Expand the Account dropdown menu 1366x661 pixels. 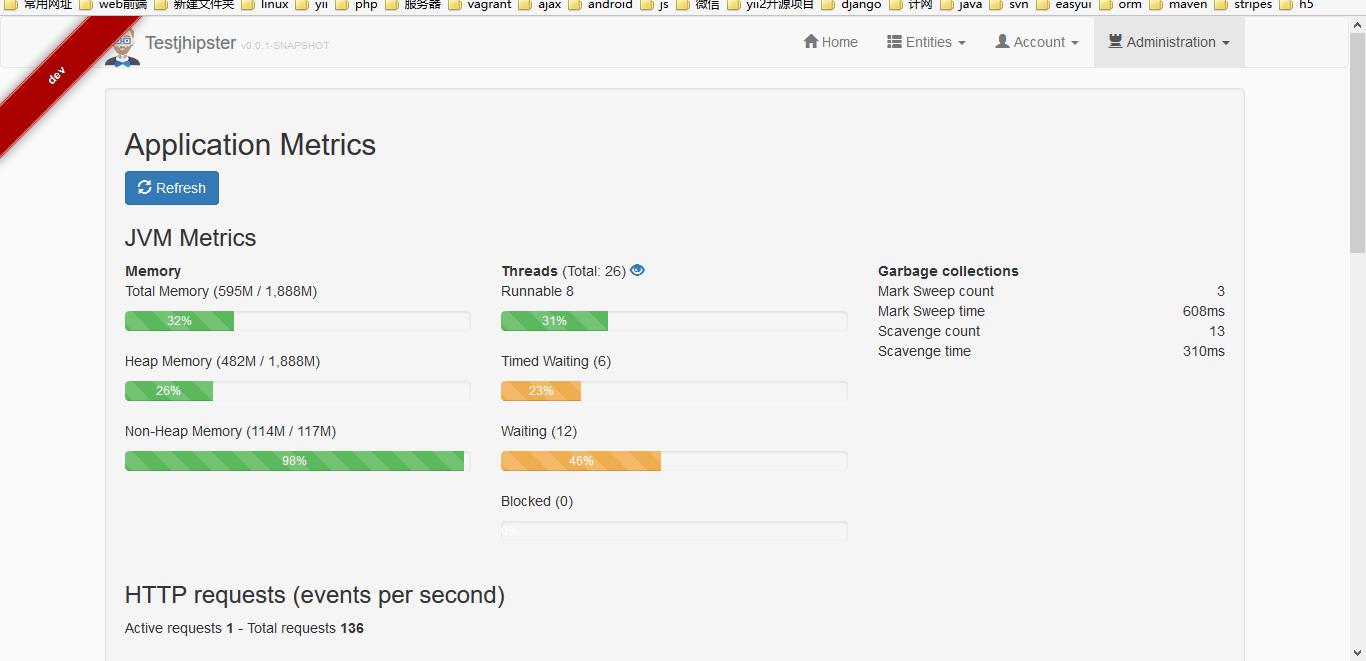click(1037, 42)
